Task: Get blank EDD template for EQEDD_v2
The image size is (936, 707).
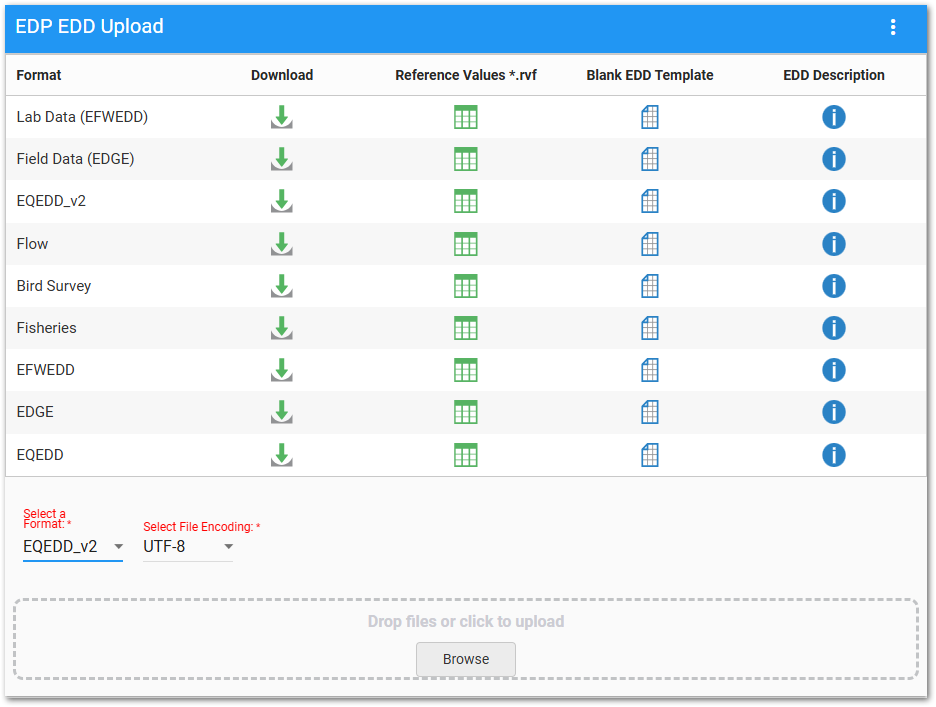Action: (x=650, y=201)
